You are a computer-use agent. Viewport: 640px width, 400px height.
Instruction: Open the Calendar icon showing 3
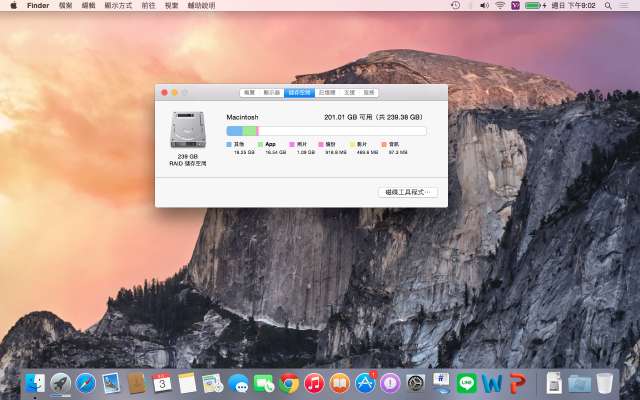162,384
